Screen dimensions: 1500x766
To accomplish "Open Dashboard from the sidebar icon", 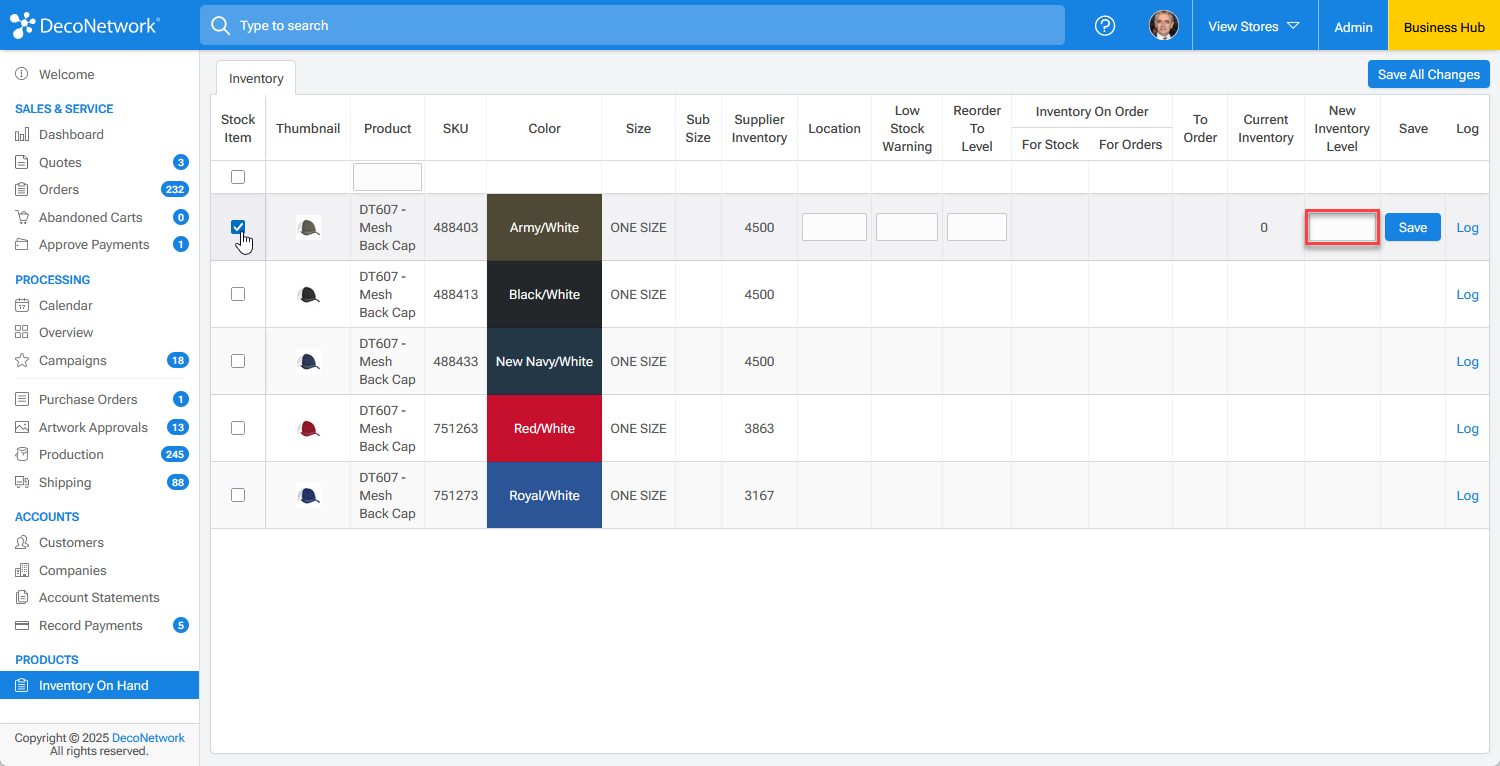I will [22, 135].
